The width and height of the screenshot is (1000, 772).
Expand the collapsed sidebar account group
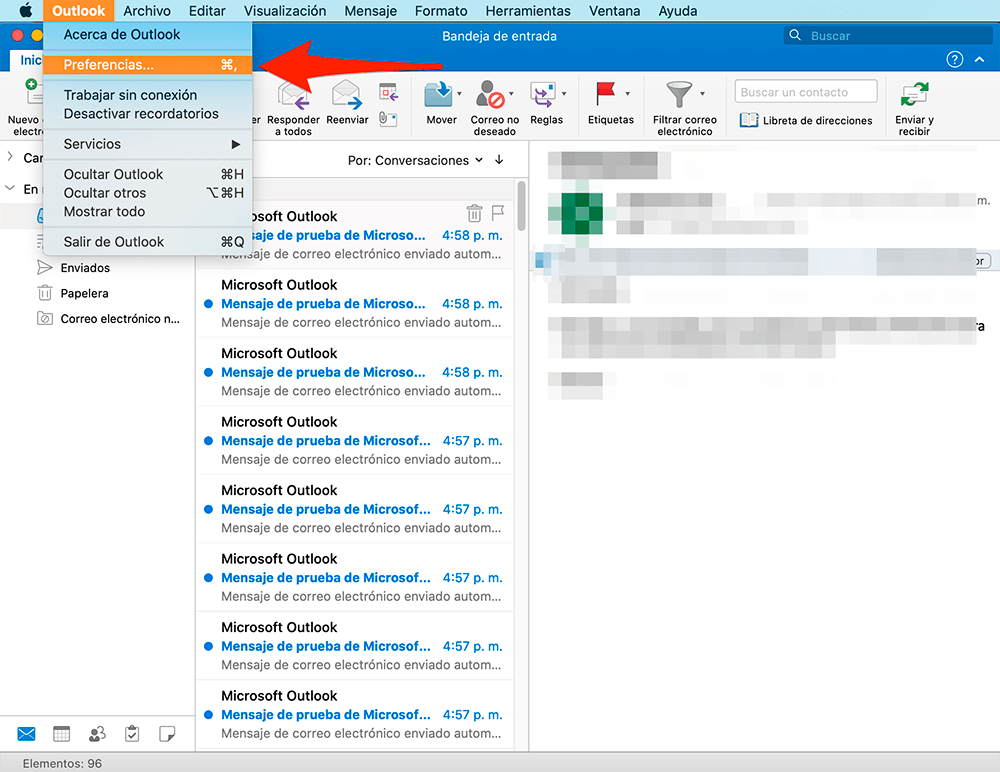pyautogui.click(x=10, y=157)
